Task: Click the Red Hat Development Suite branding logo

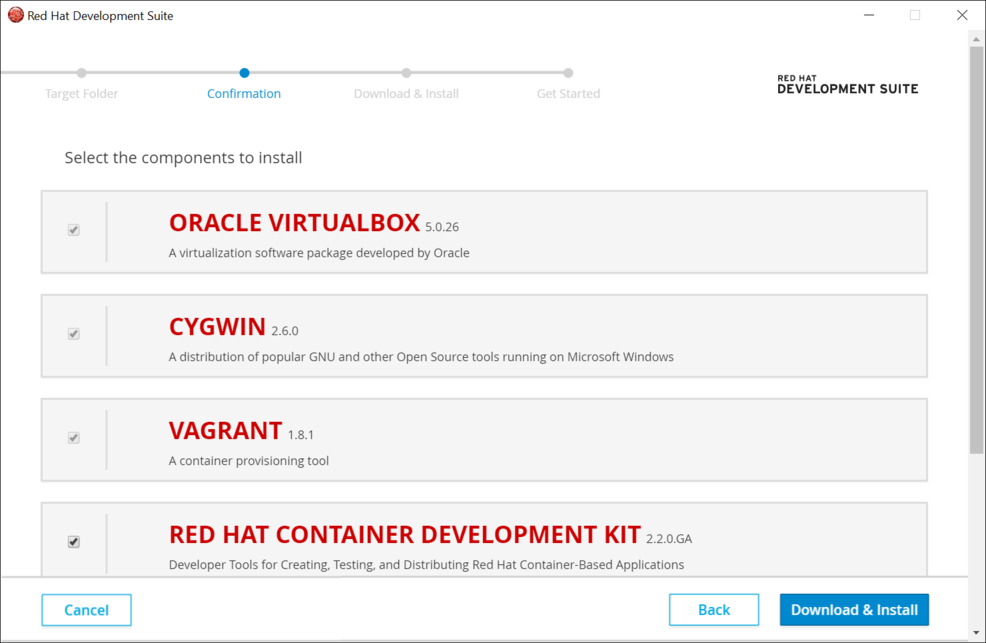Action: tap(847, 84)
